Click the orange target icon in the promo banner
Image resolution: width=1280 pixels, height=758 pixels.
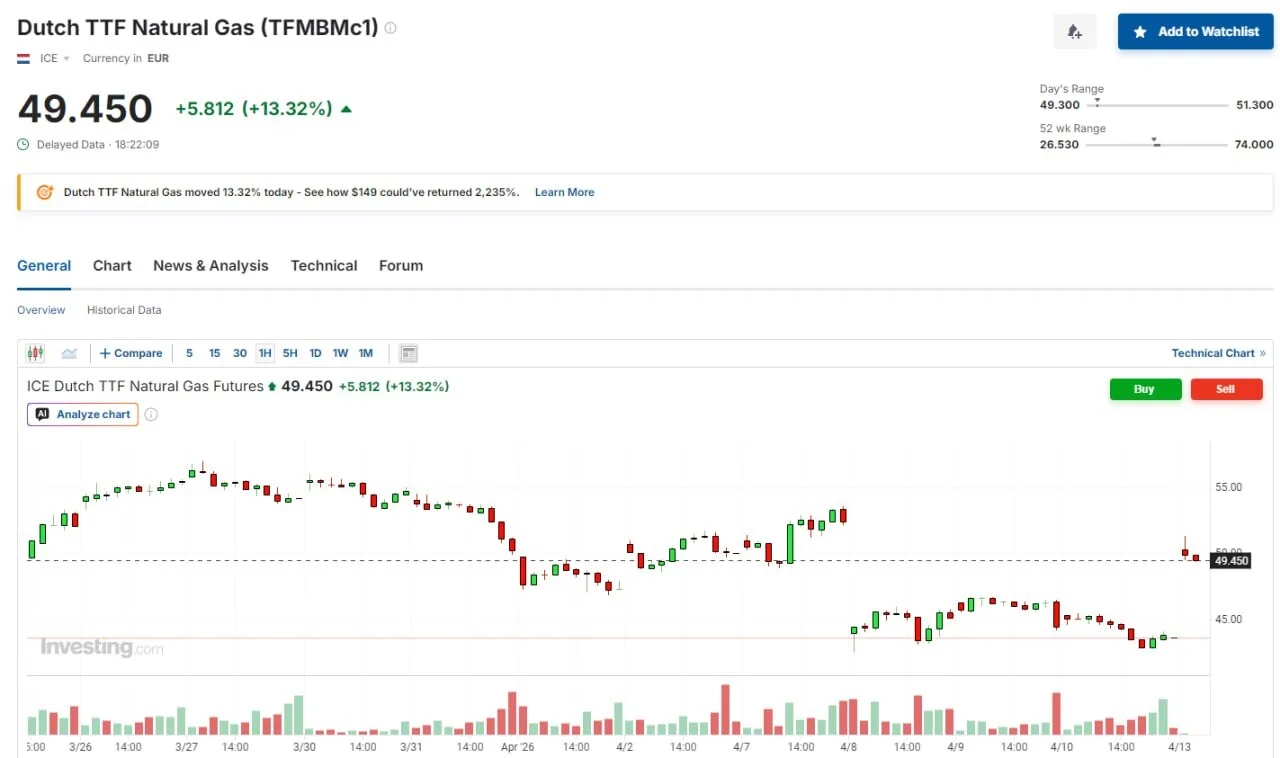tap(44, 192)
